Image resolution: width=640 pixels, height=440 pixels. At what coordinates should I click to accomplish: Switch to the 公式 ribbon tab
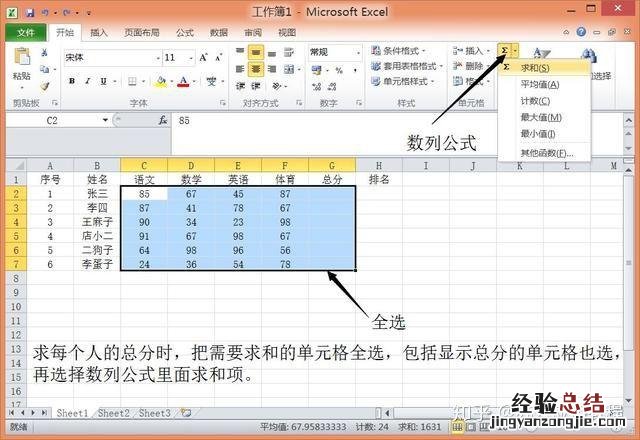[185, 33]
